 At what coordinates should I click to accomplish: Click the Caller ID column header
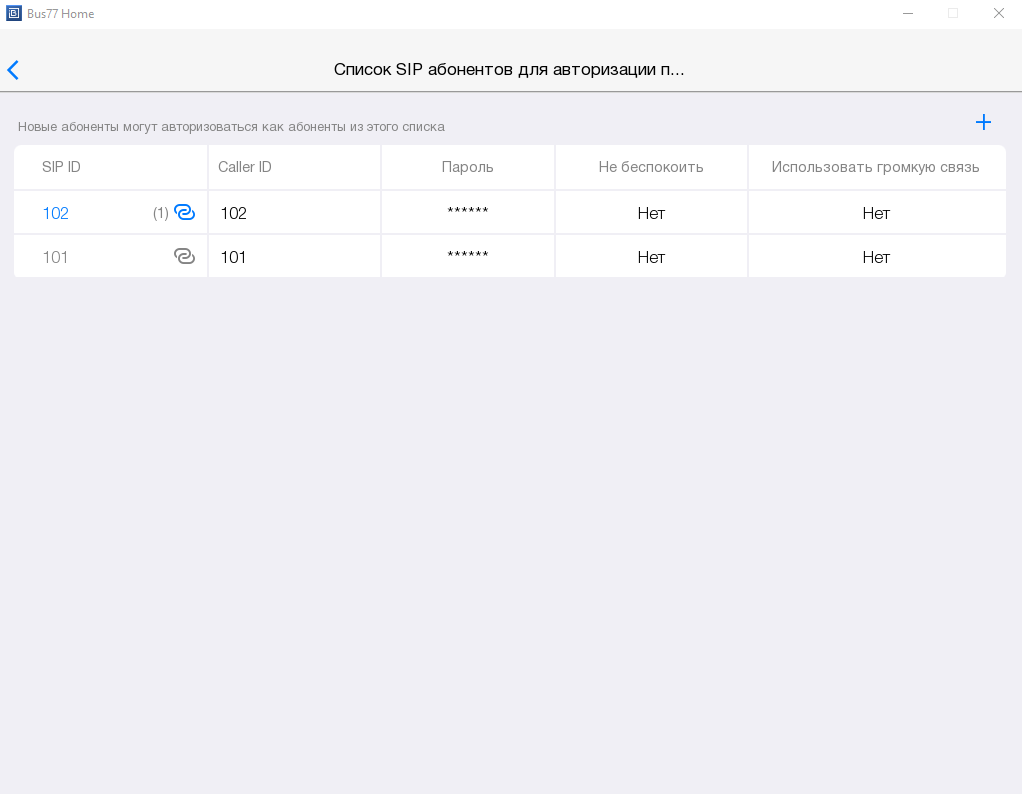coord(245,167)
